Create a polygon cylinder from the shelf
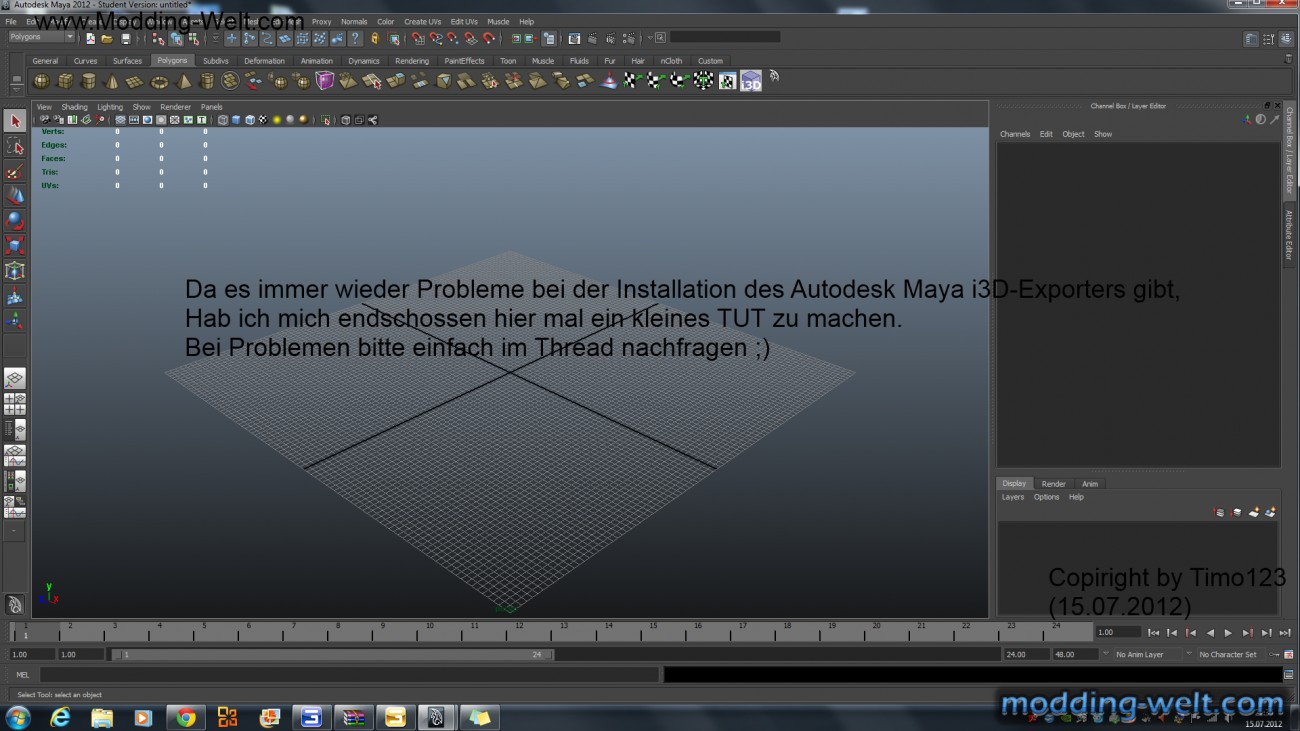The width and height of the screenshot is (1300, 731). tap(88, 81)
